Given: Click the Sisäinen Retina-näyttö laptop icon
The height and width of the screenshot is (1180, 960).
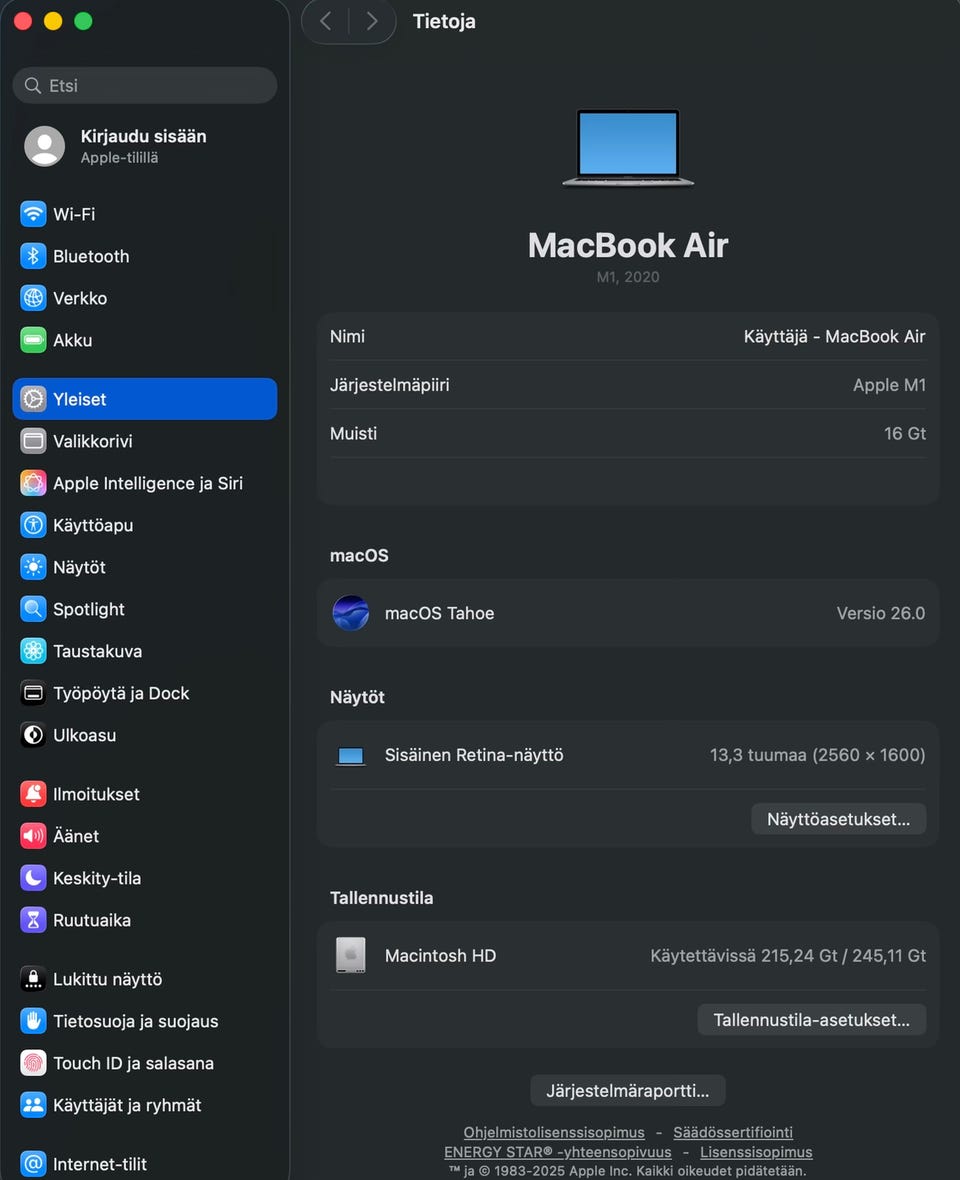Looking at the screenshot, I should click(351, 756).
